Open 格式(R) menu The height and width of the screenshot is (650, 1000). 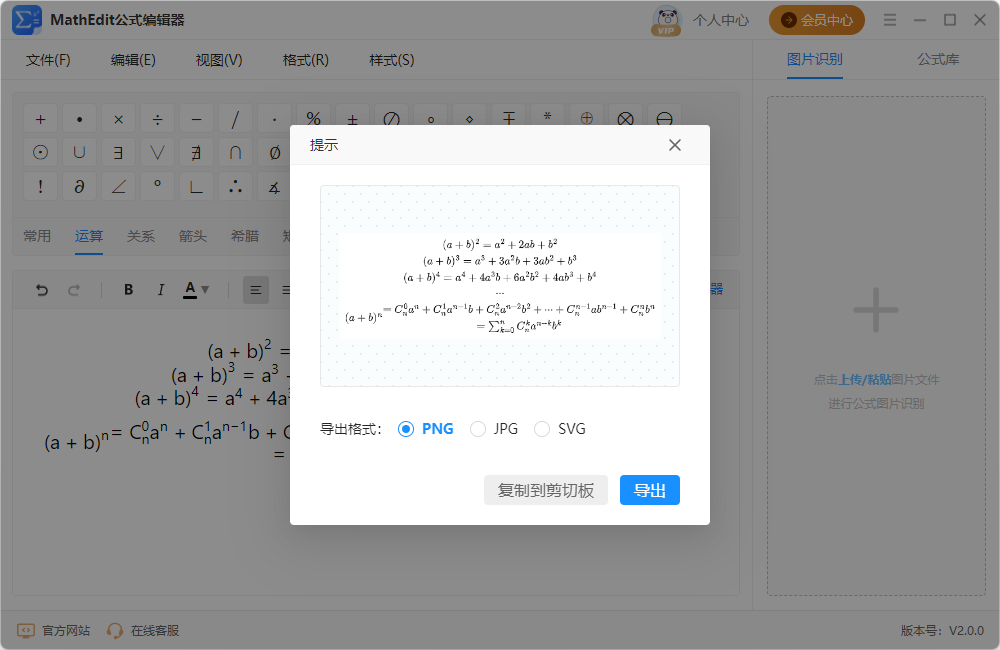coord(305,60)
